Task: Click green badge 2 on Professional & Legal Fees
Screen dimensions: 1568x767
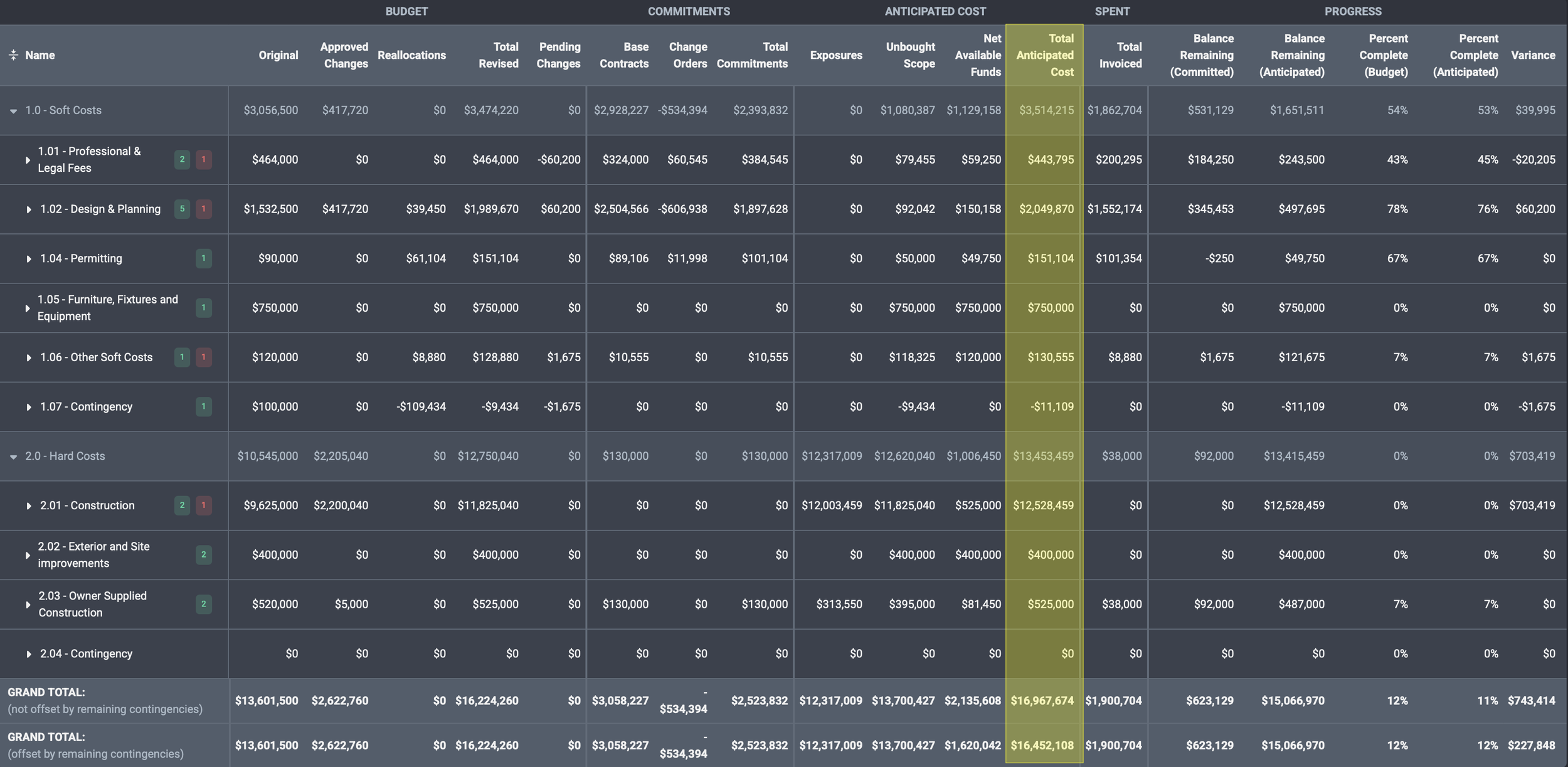Action: coord(182,159)
